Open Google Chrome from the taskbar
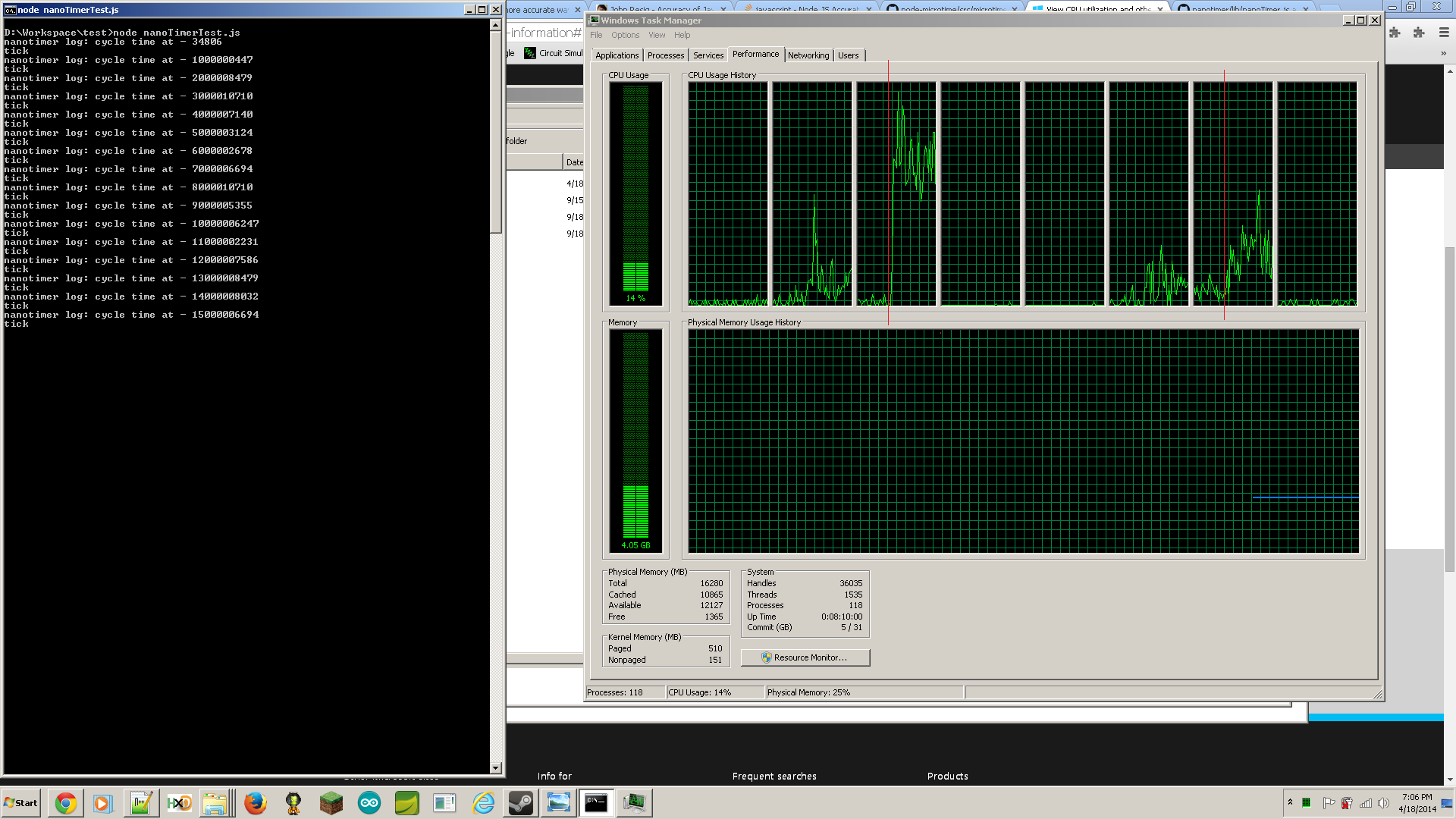 tap(66, 803)
